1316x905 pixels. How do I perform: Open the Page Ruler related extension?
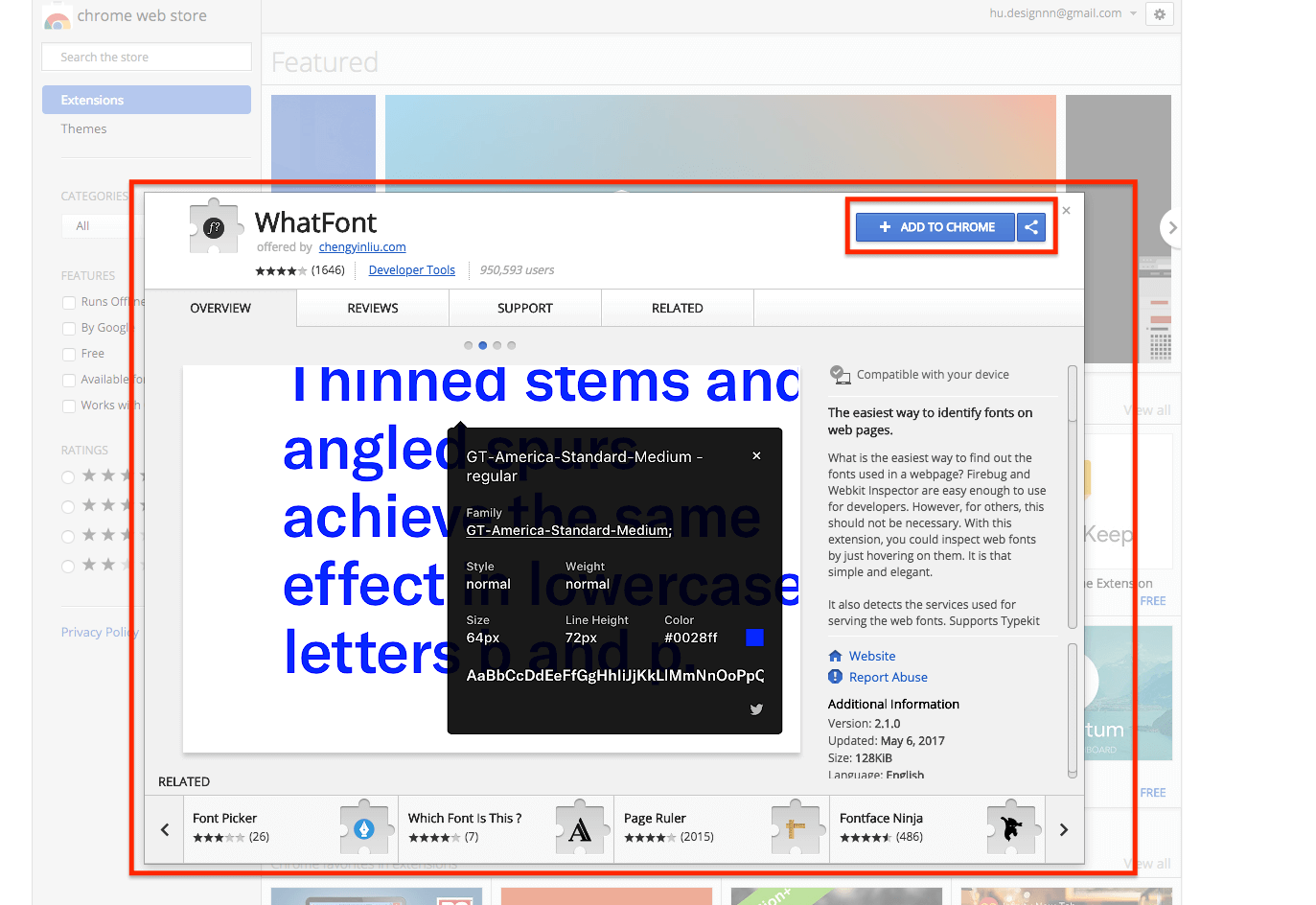click(722, 829)
